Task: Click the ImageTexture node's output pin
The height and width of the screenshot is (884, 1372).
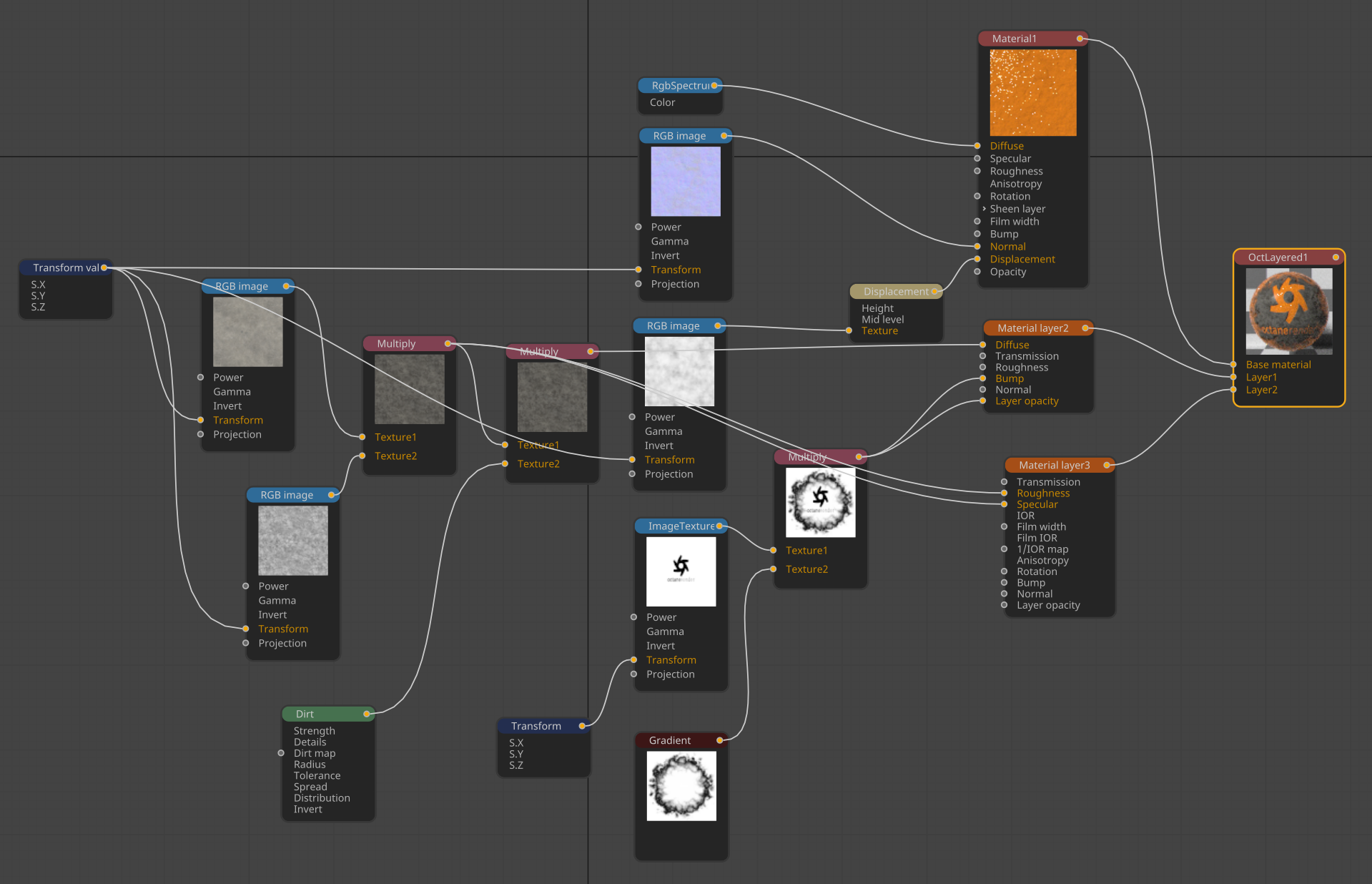Action: pos(719,526)
